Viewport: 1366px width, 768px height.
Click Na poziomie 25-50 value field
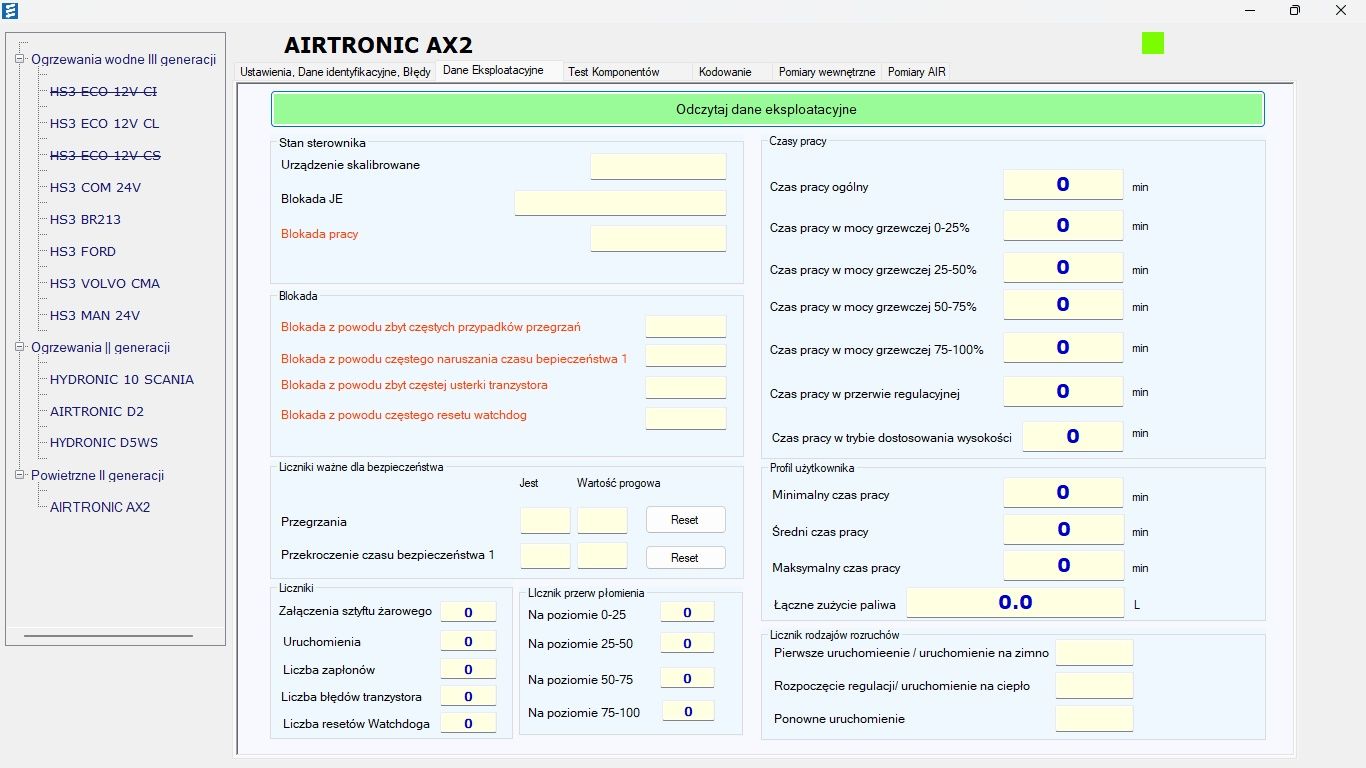(x=687, y=643)
